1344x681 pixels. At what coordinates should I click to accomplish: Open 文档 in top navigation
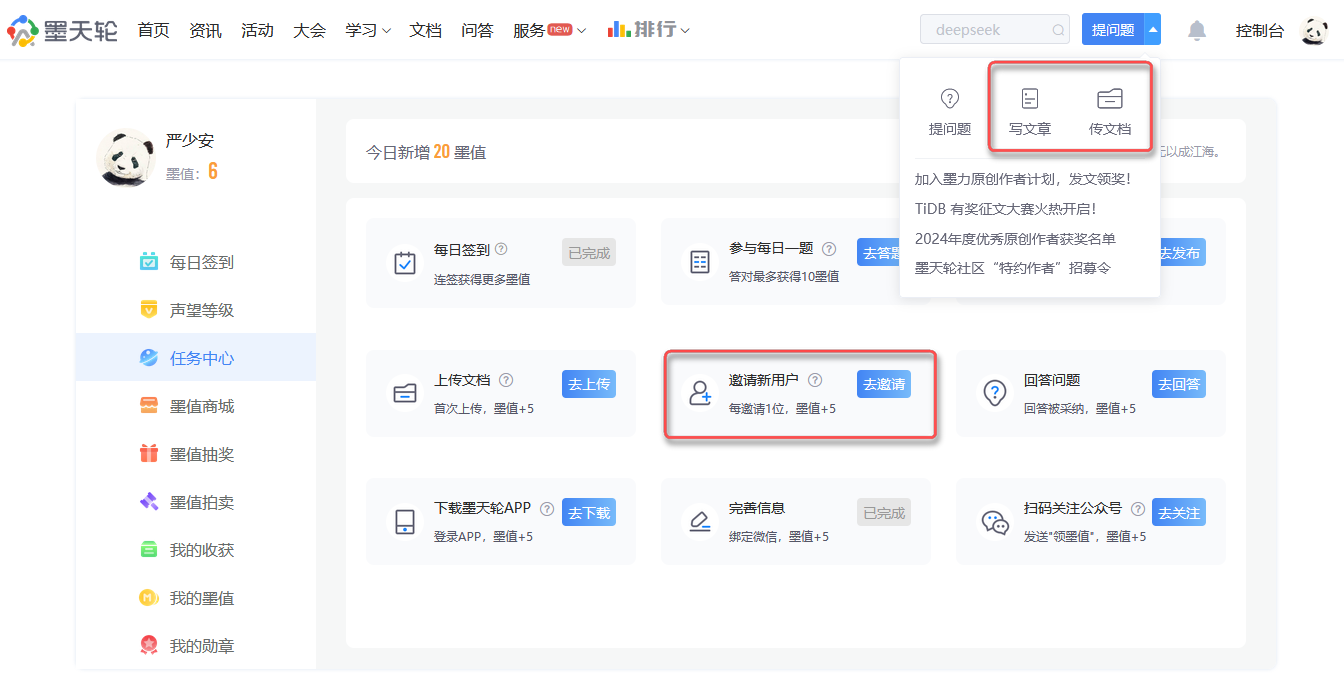point(425,30)
